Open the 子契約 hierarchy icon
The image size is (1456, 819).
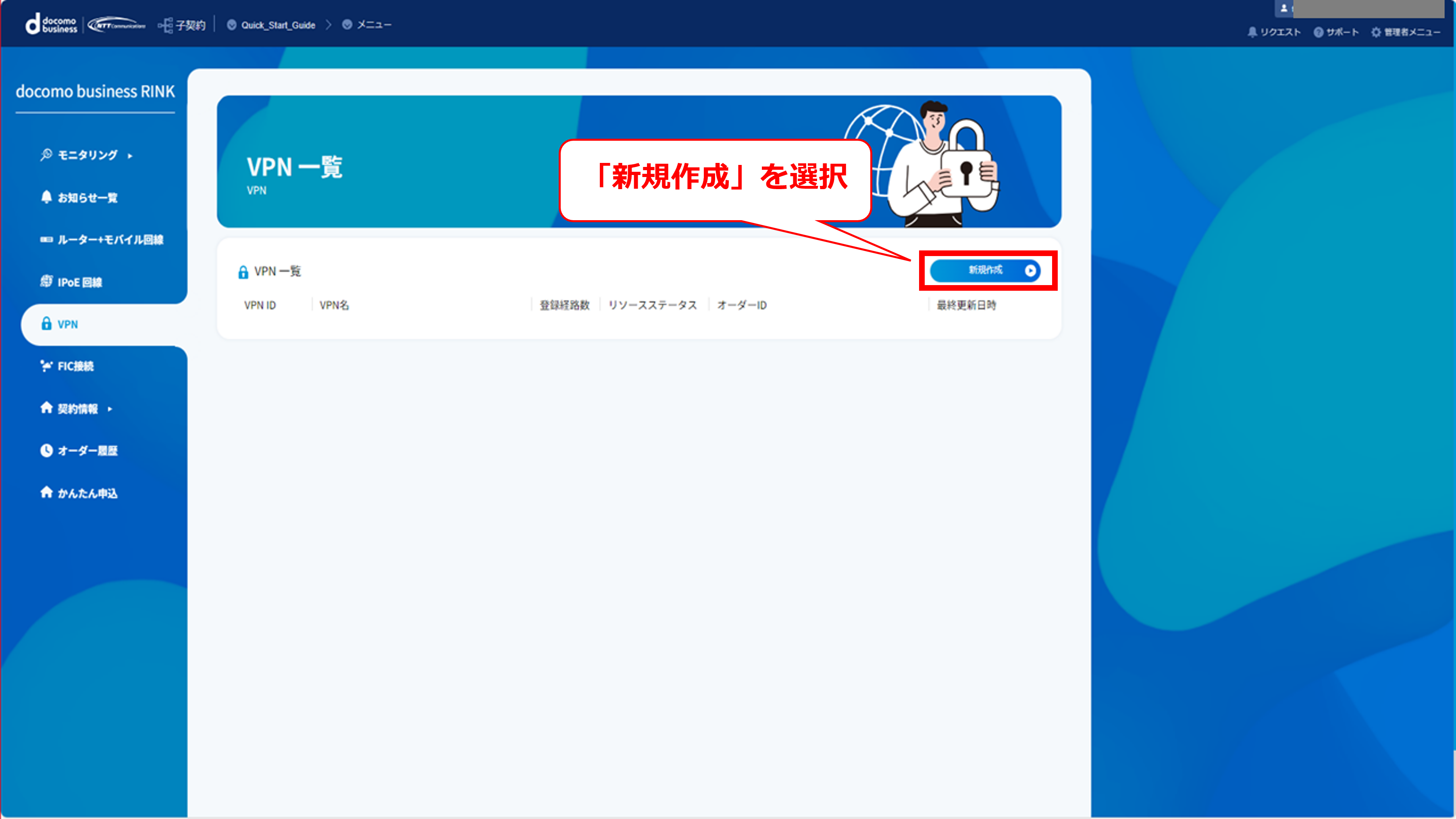[x=165, y=25]
